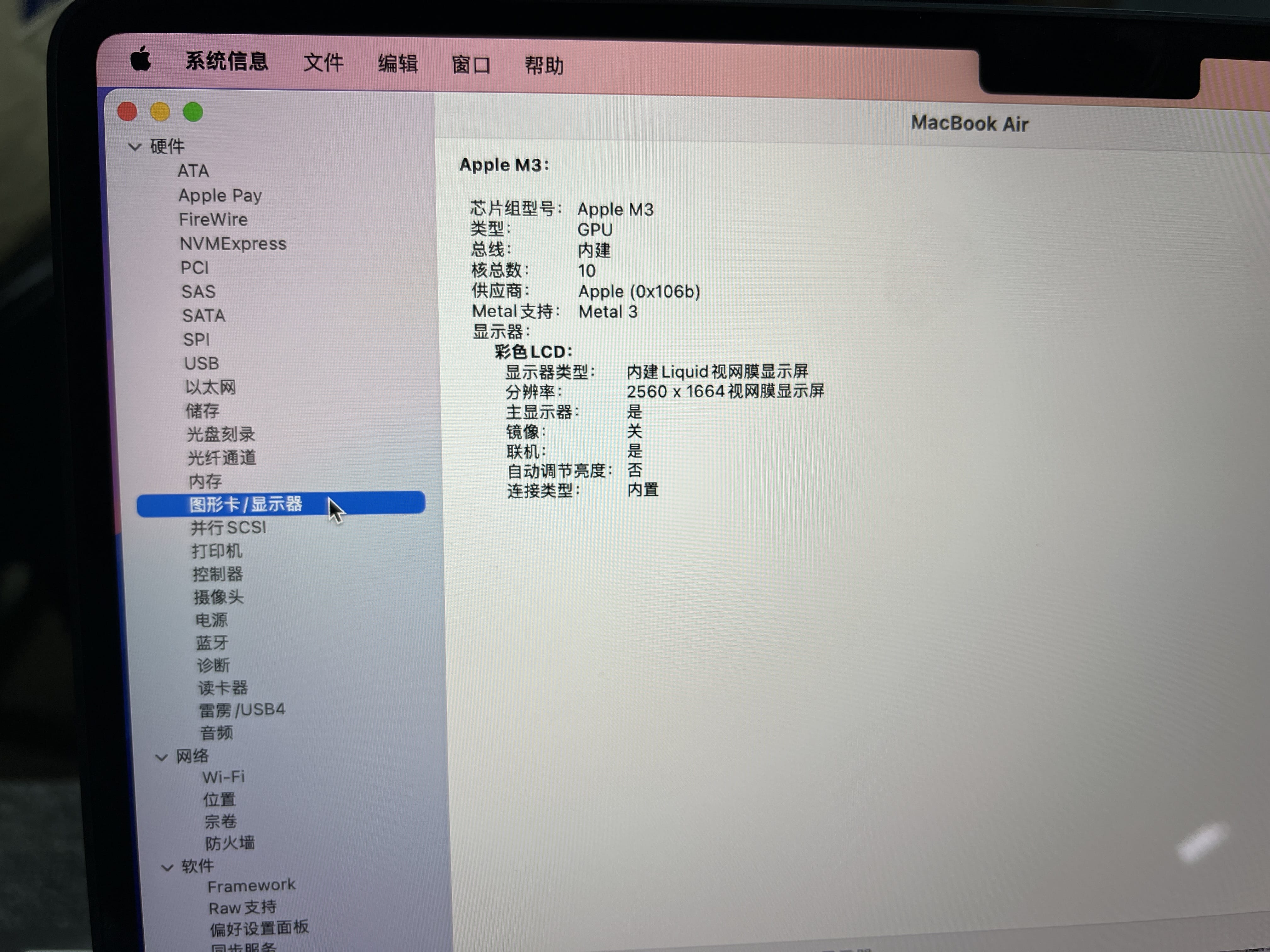Click the 彩色 LCD: heading
This screenshot has height=952, width=1270.
click(x=533, y=352)
